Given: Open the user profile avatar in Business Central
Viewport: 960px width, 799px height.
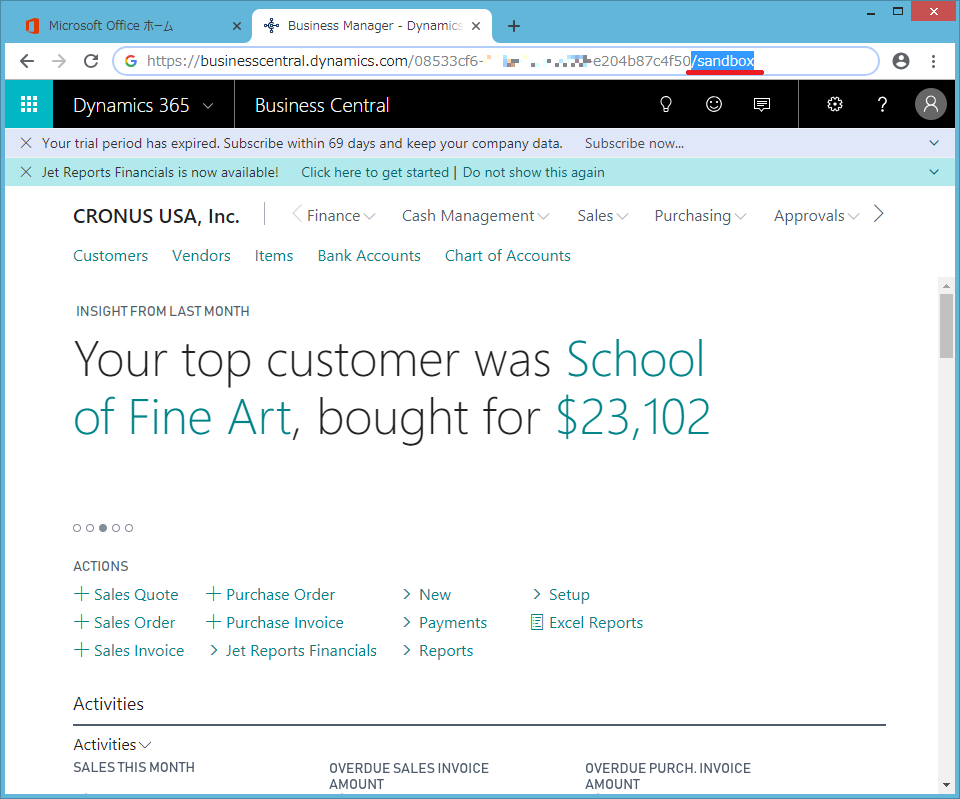Looking at the screenshot, I should [931, 104].
